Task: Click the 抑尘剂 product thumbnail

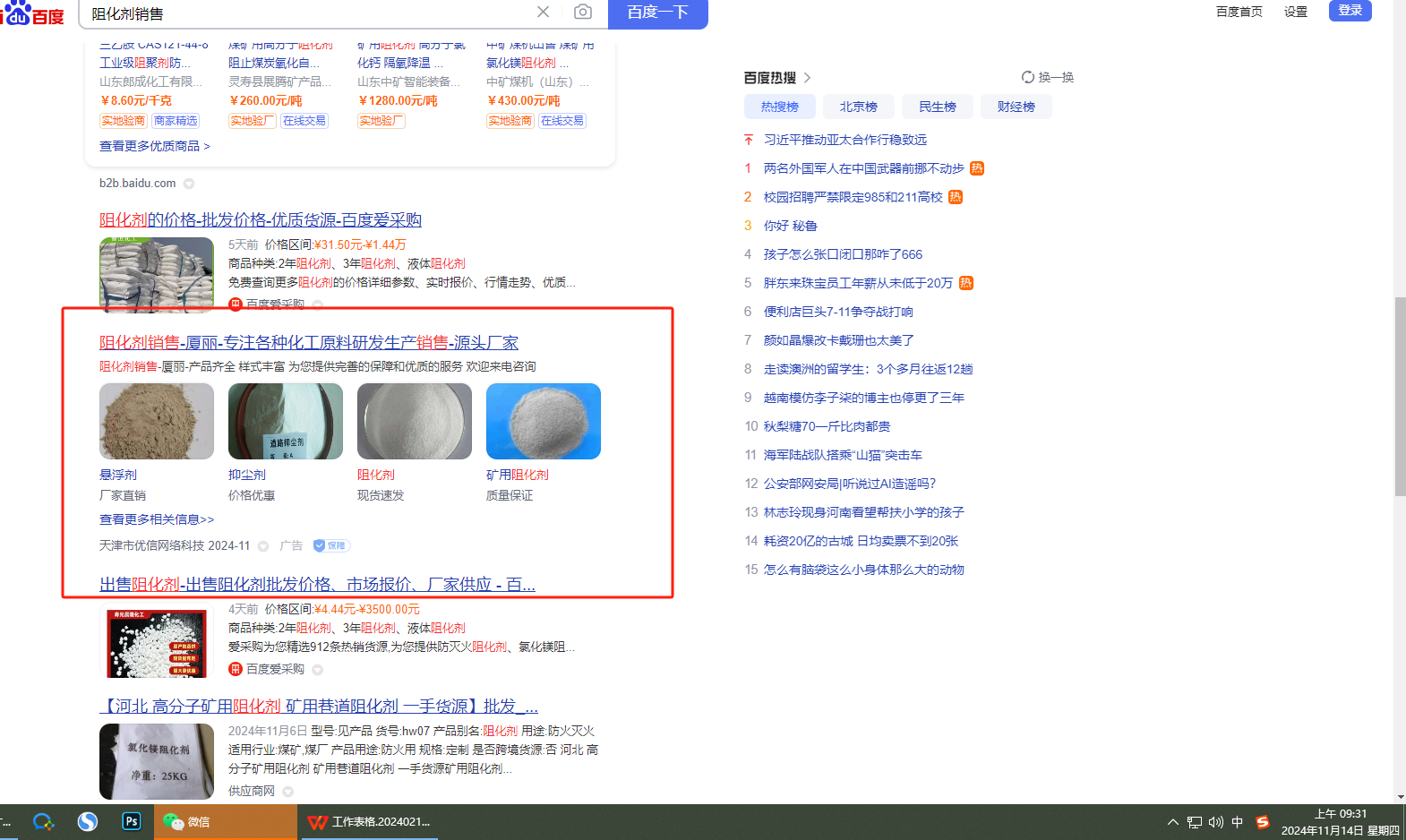Action: [286, 421]
